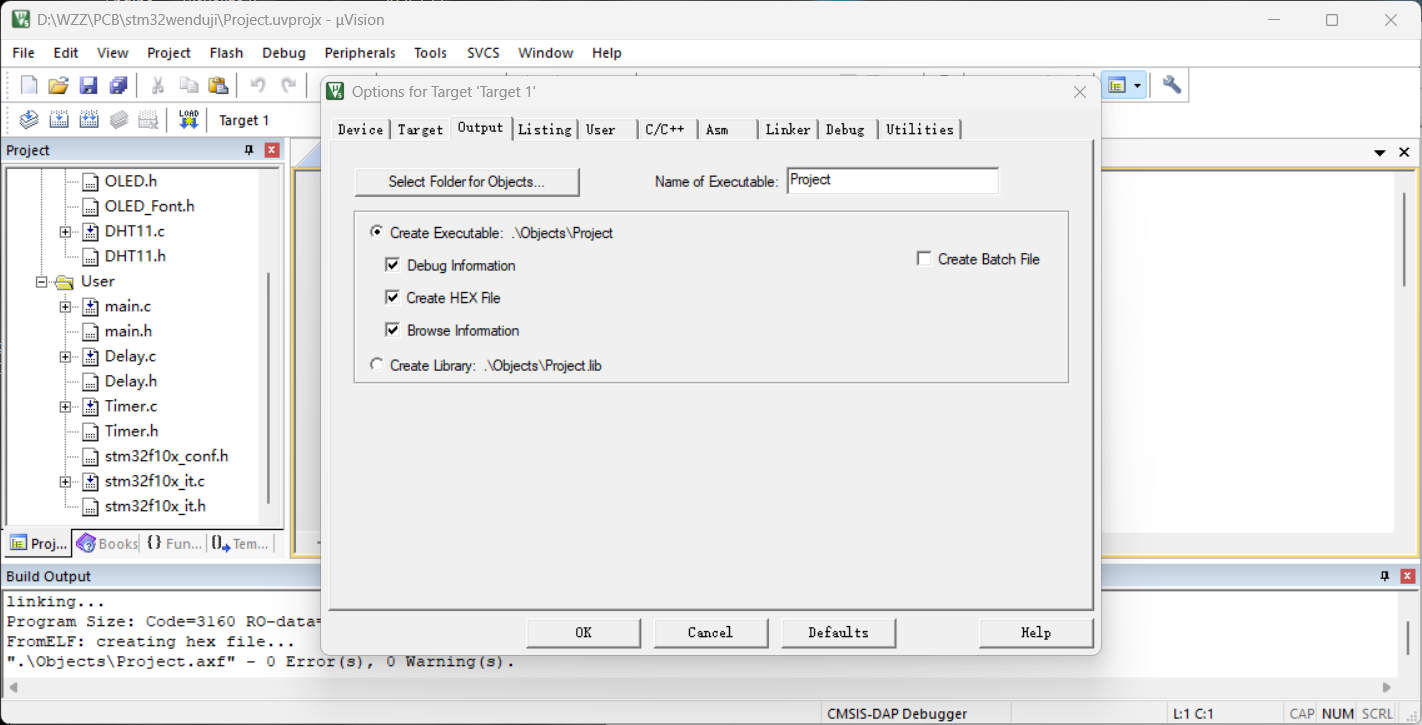The image size is (1422, 725).
Task: Click the Redo arrow icon
Action: click(x=288, y=86)
